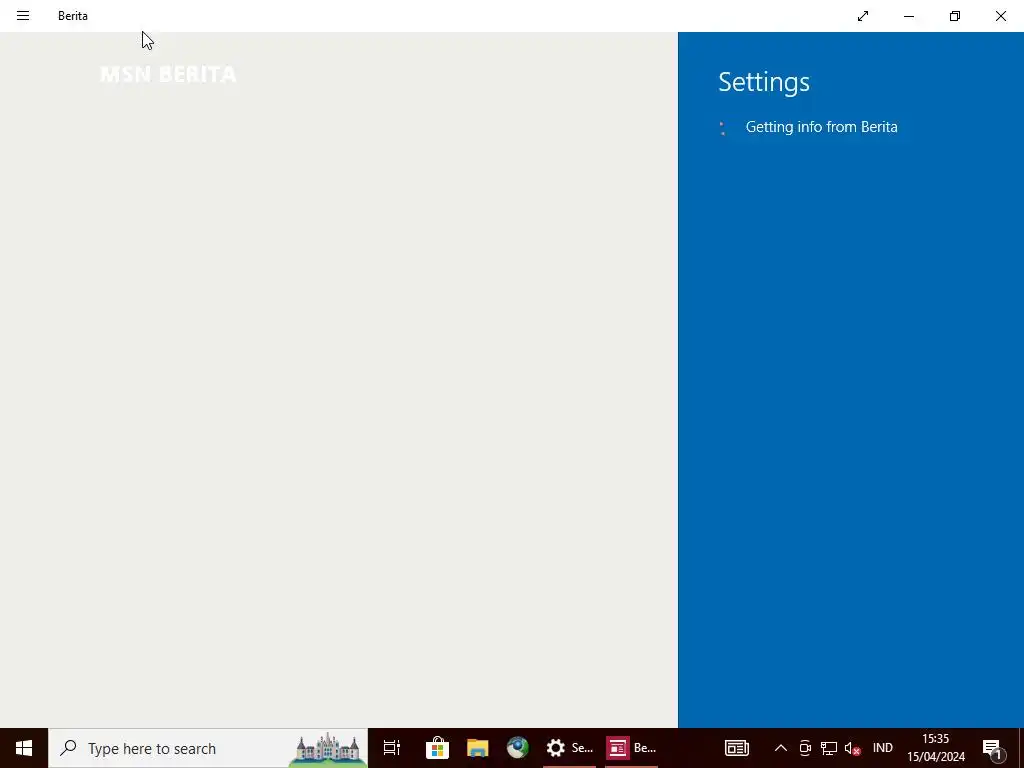The width and height of the screenshot is (1024, 768).
Task: Open the News and interests taskbar widget
Action: tap(737, 748)
